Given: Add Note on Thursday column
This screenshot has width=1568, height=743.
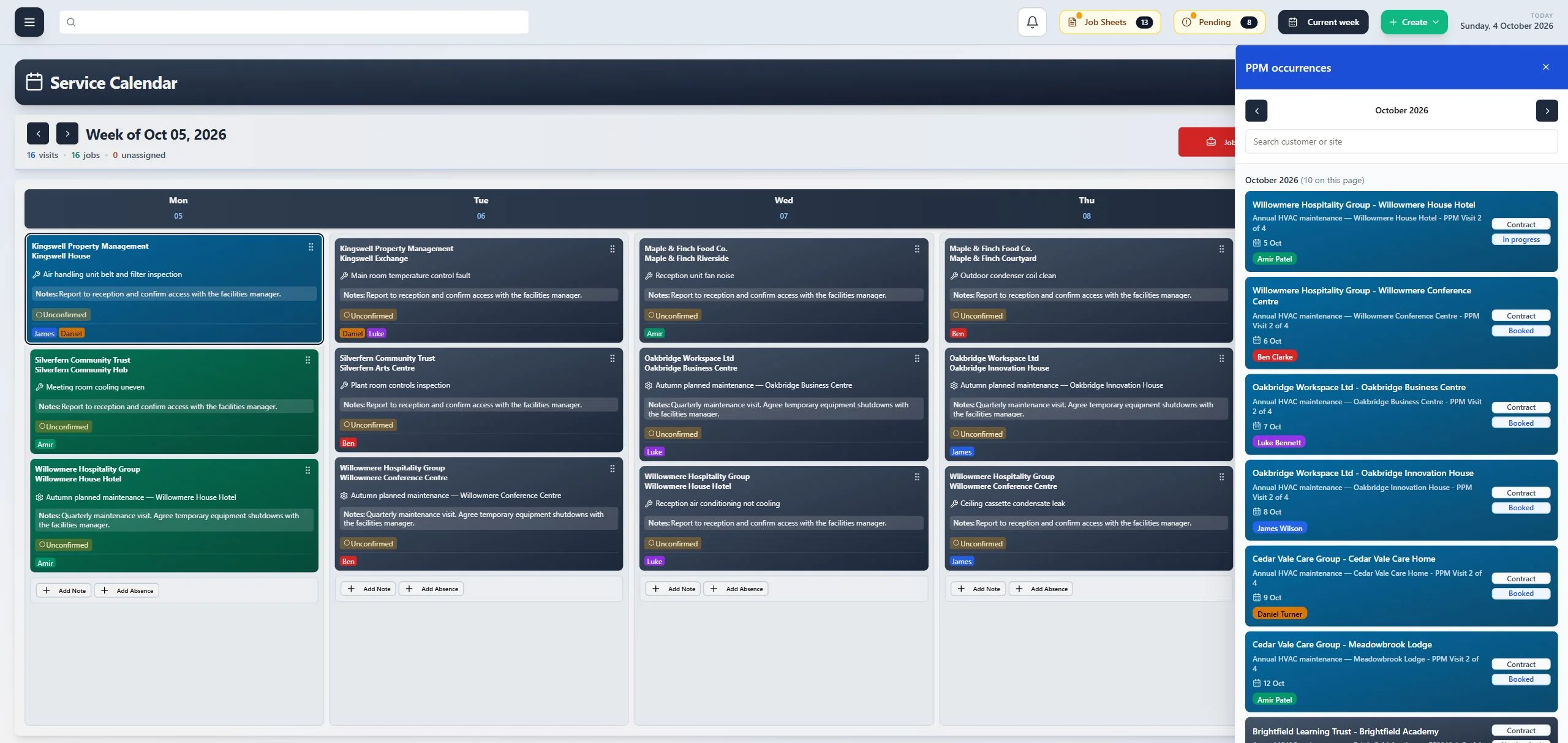Looking at the screenshot, I should tap(978, 589).
